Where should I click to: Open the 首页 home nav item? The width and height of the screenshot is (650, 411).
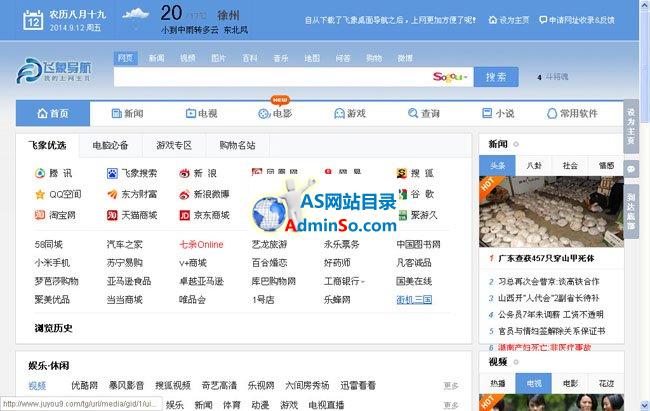53,113
